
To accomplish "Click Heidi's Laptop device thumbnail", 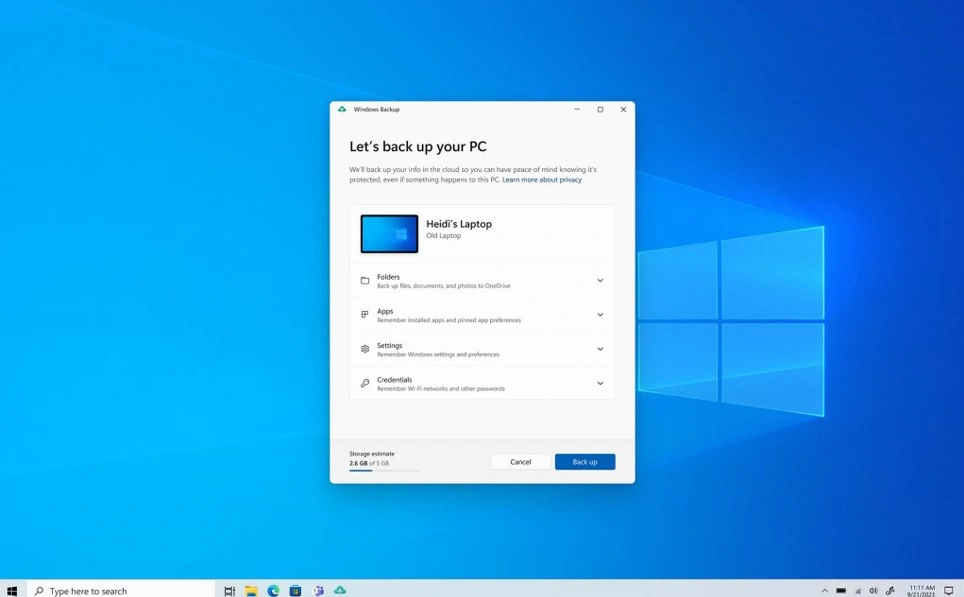I will click(389, 234).
